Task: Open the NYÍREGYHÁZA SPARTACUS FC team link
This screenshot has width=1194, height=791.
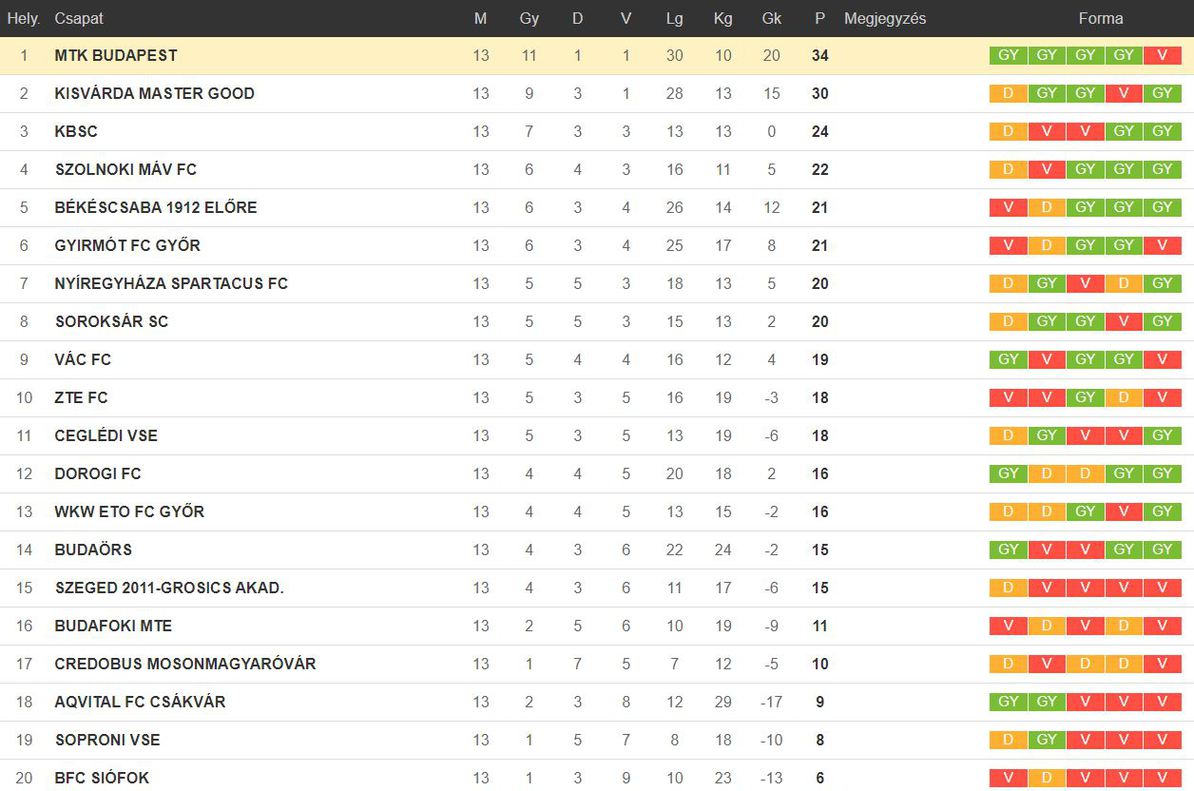Action: tap(171, 284)
